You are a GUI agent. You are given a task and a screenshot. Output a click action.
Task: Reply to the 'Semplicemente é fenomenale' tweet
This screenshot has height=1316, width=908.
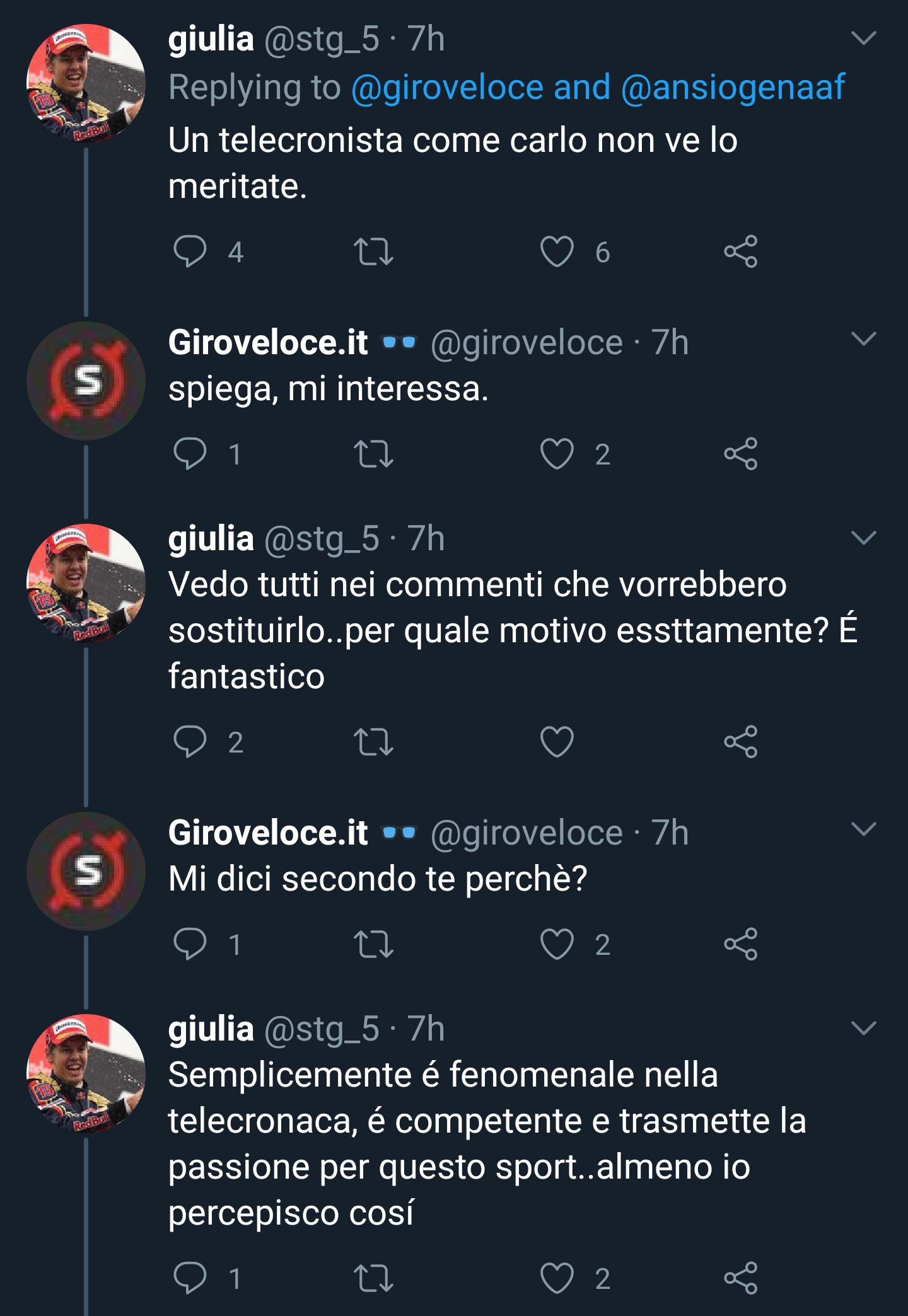click(x=190, y=1278)
